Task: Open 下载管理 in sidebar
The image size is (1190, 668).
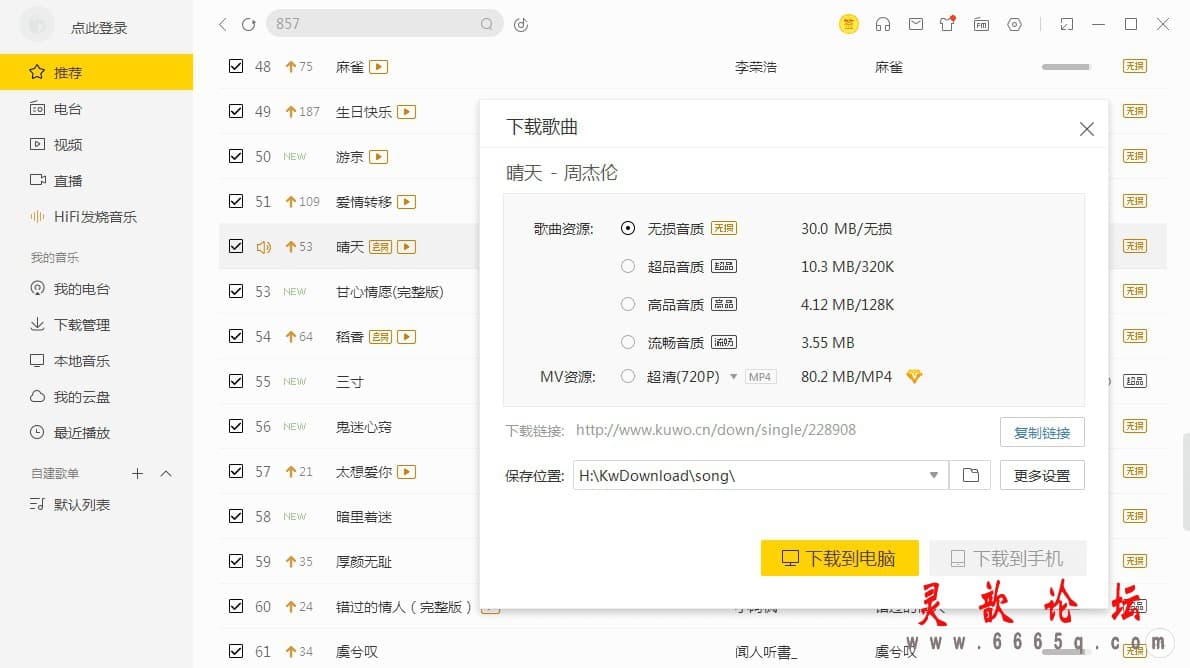Action: (96, 325)
